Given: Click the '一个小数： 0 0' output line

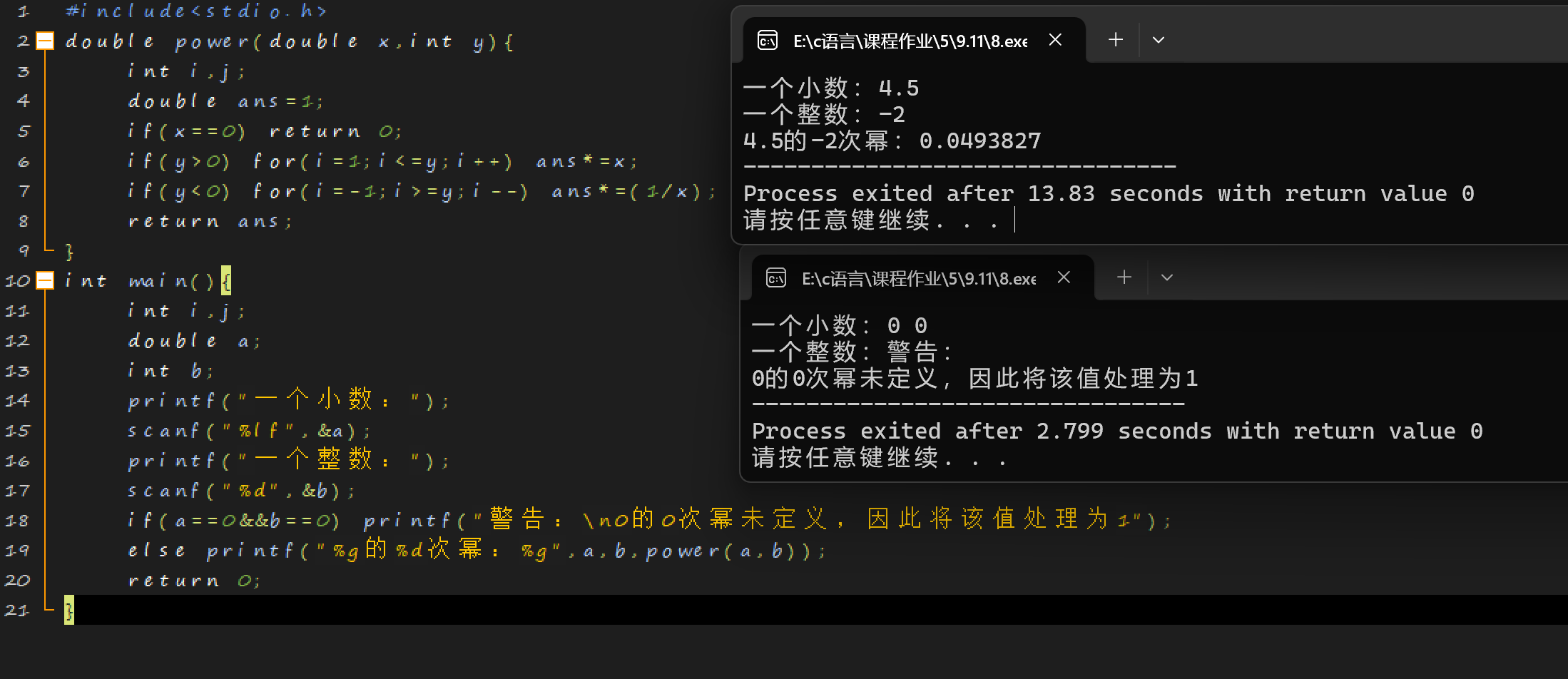Looking at the screenshot, I should tap(840, 326).
